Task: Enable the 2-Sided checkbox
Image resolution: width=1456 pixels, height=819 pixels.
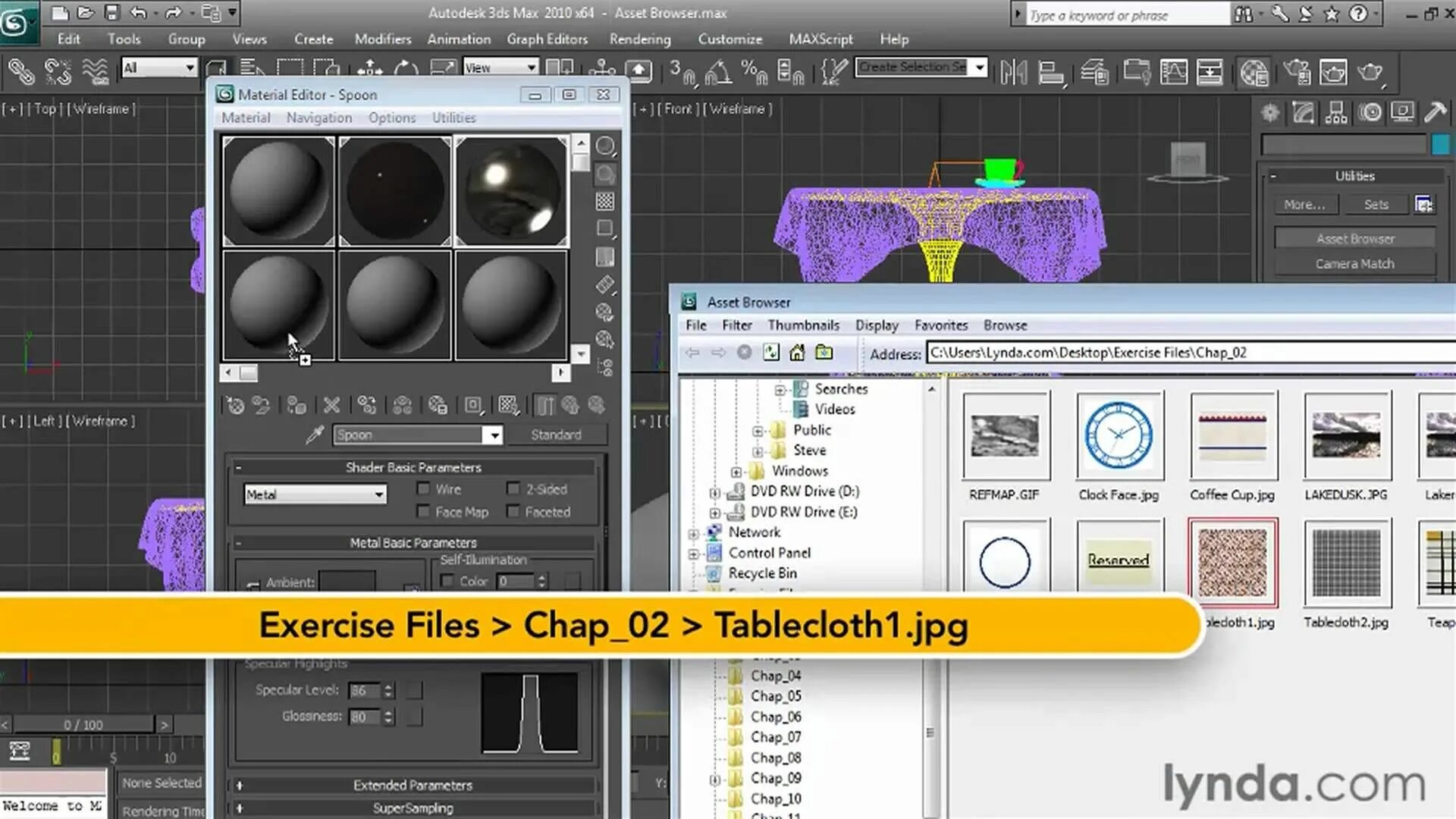Action: coord(513,489)
